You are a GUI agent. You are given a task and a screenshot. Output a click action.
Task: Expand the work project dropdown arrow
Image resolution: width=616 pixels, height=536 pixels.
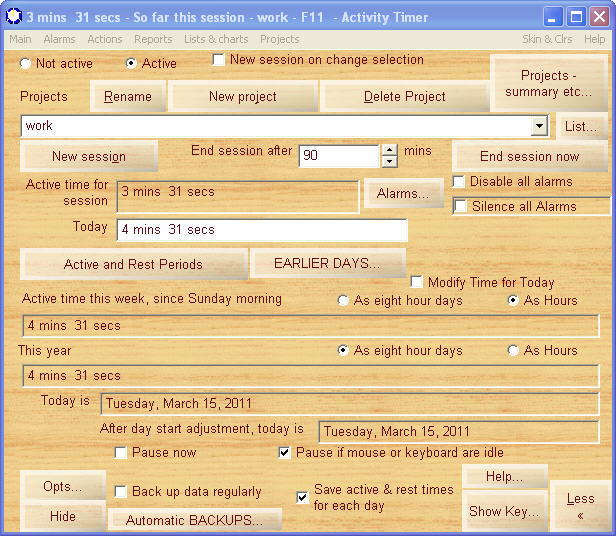click(x=539, y=126)
